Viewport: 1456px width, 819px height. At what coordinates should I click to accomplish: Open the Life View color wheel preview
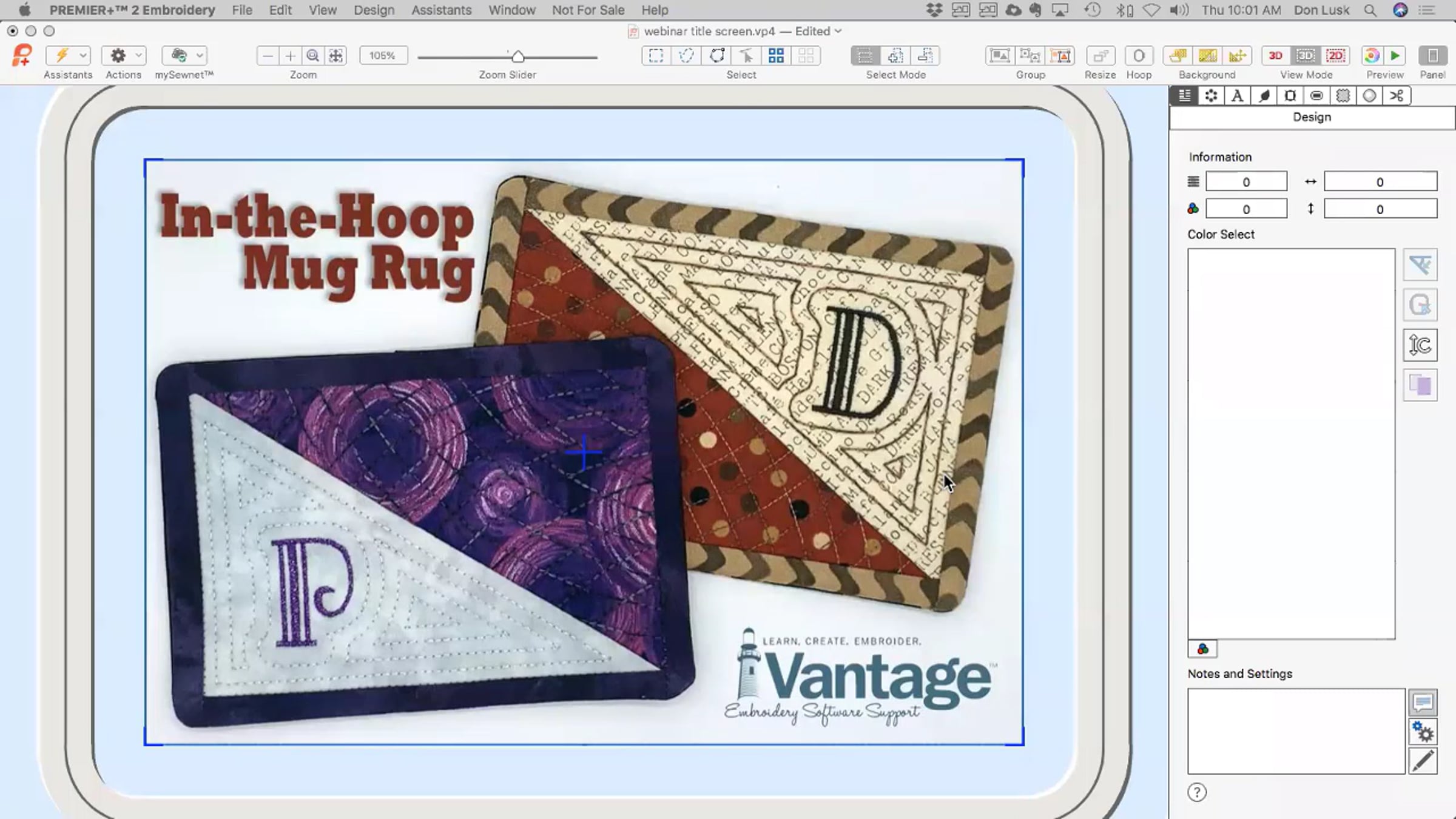coord(1371,56)
